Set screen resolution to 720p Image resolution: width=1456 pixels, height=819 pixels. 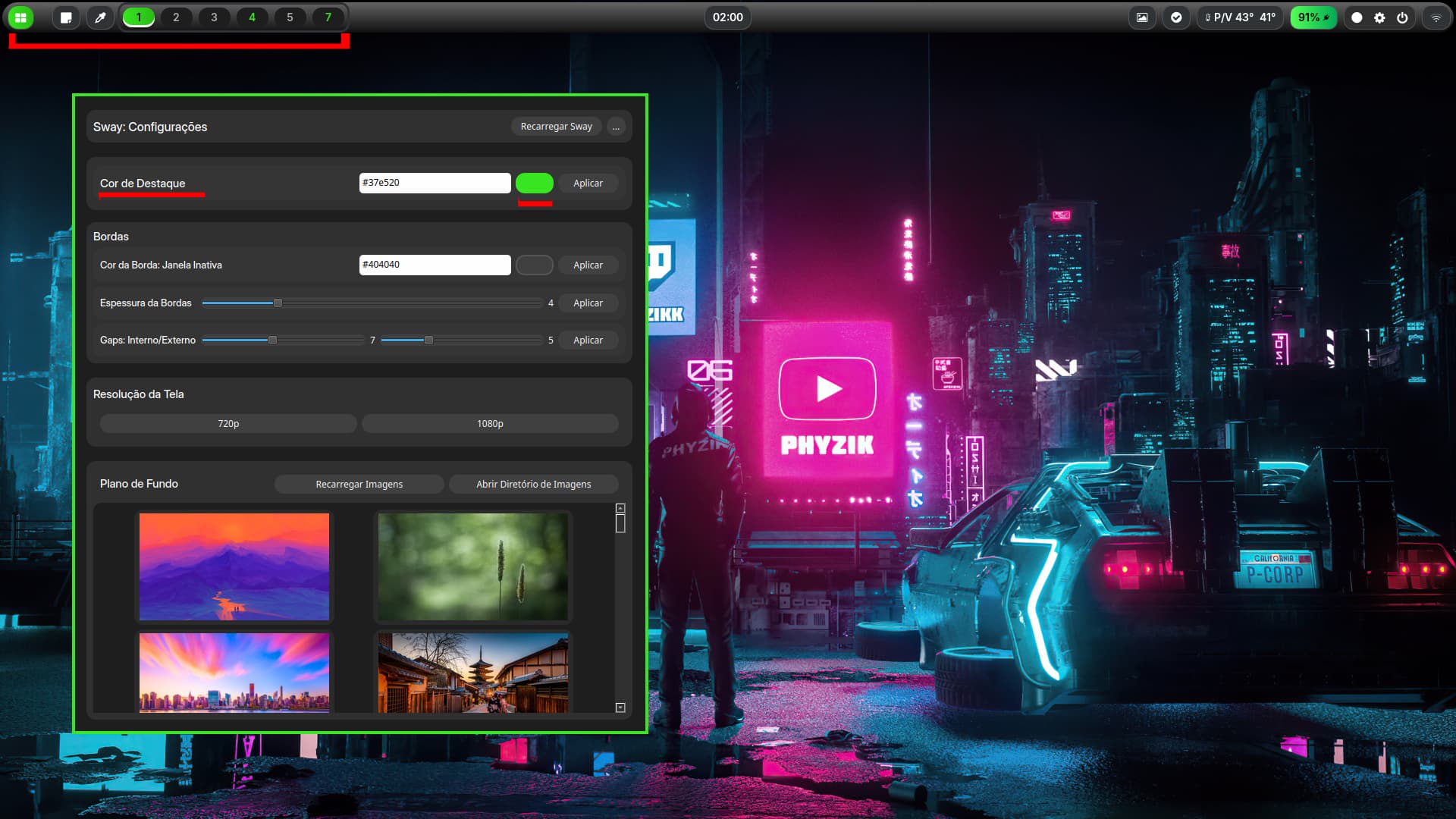pyautogui.click(x=228, y=423)
